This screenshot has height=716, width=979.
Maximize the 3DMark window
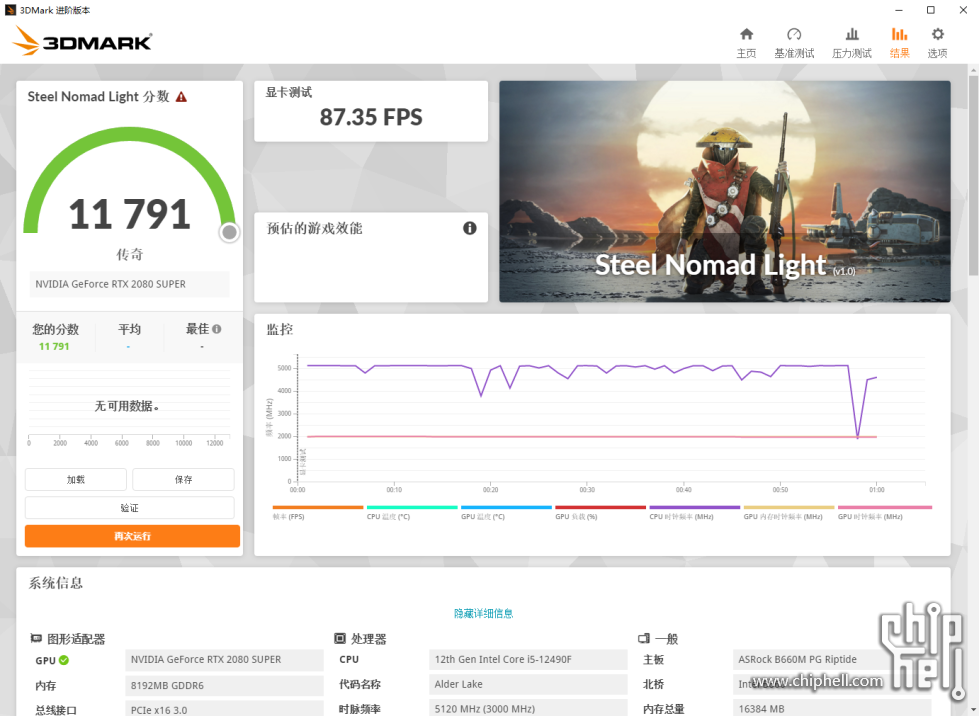click(930, 10)
